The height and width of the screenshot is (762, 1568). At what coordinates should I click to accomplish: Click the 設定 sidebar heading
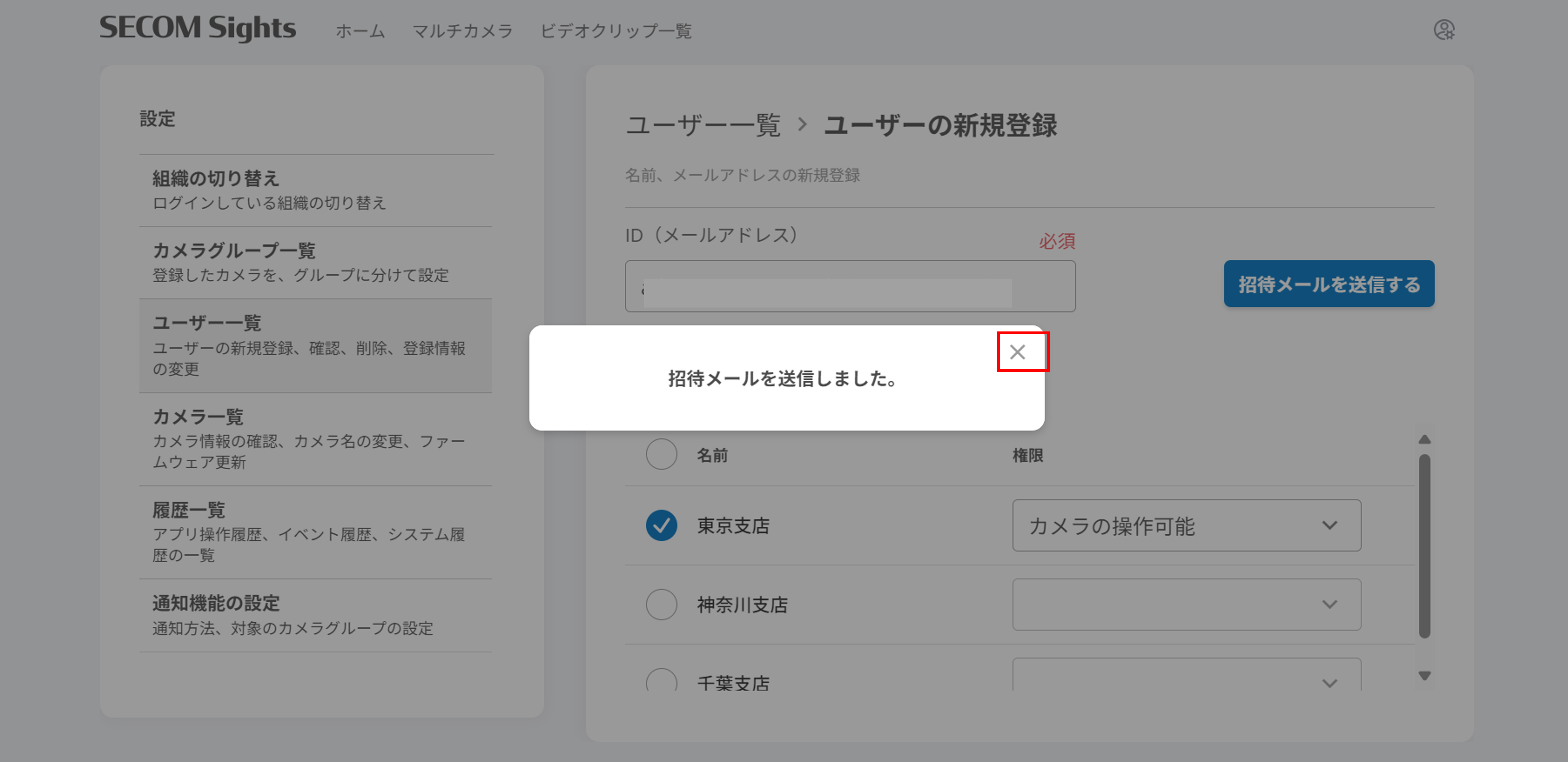pos(158,118)
